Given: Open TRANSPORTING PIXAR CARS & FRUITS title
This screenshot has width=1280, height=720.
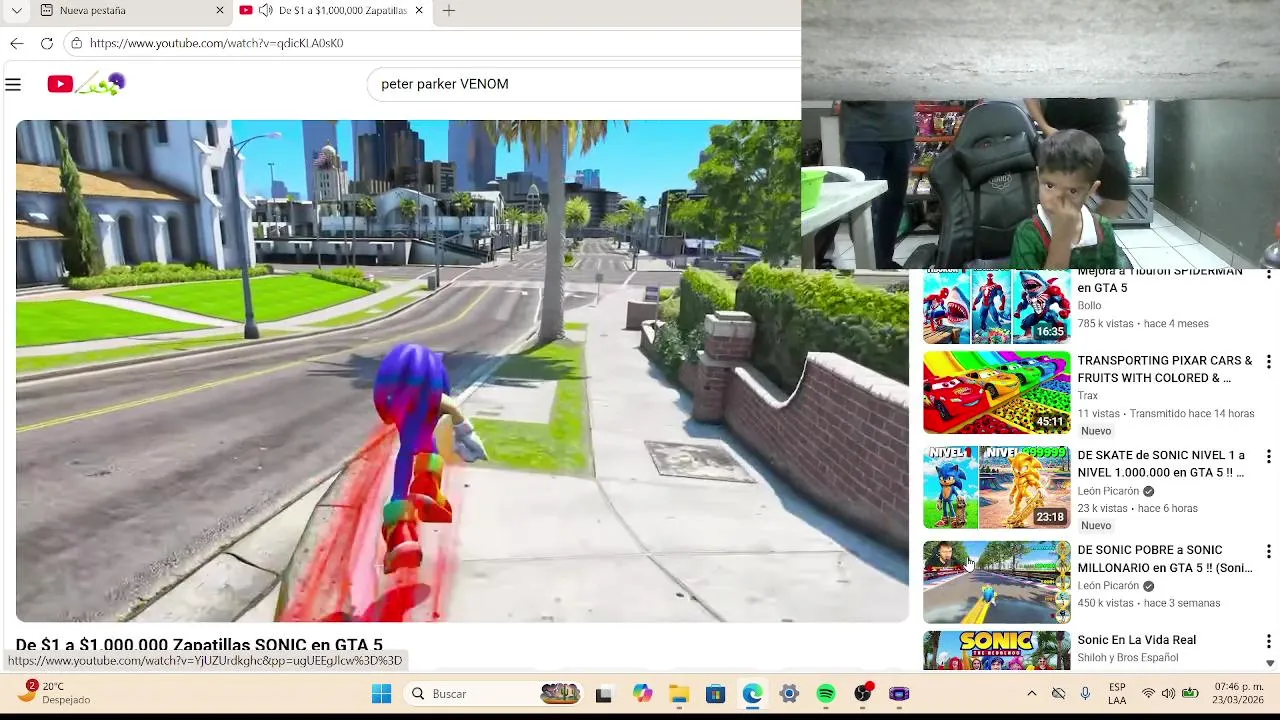Looking at the screenshot, I should click(x=1164, y=369).
